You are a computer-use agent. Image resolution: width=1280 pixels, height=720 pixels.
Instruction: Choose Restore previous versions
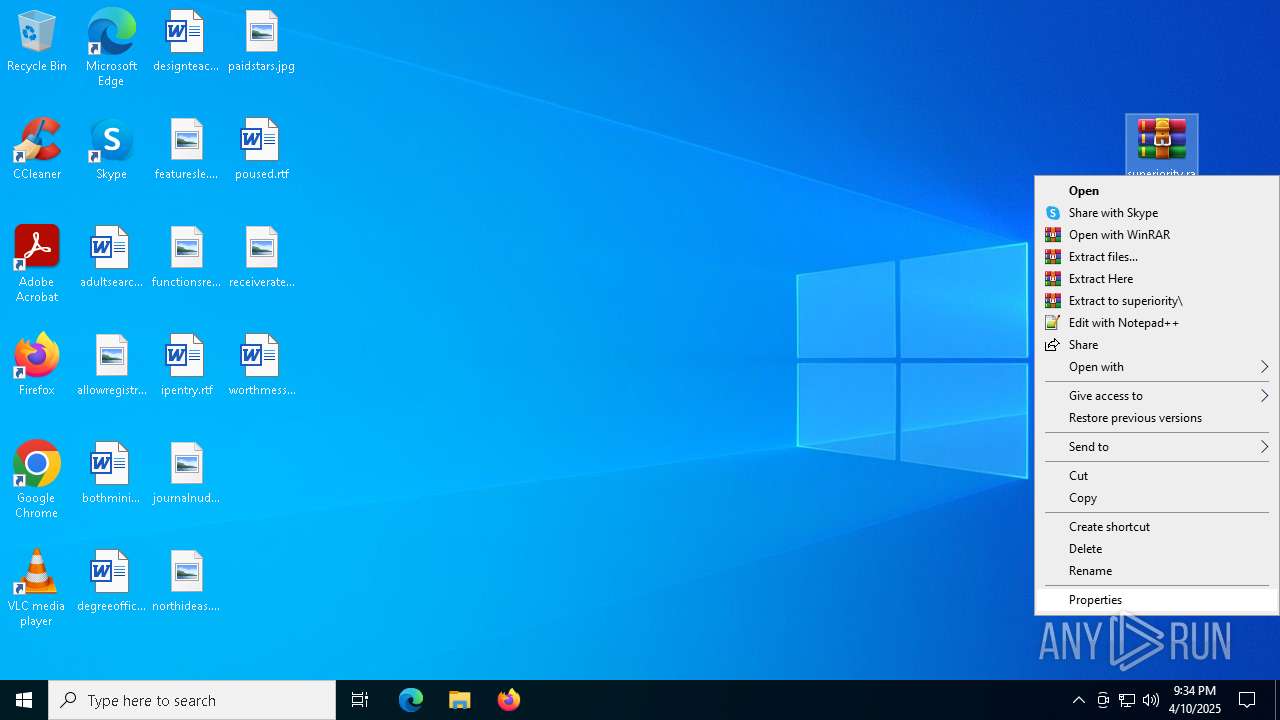click(x=1157, y=418)
